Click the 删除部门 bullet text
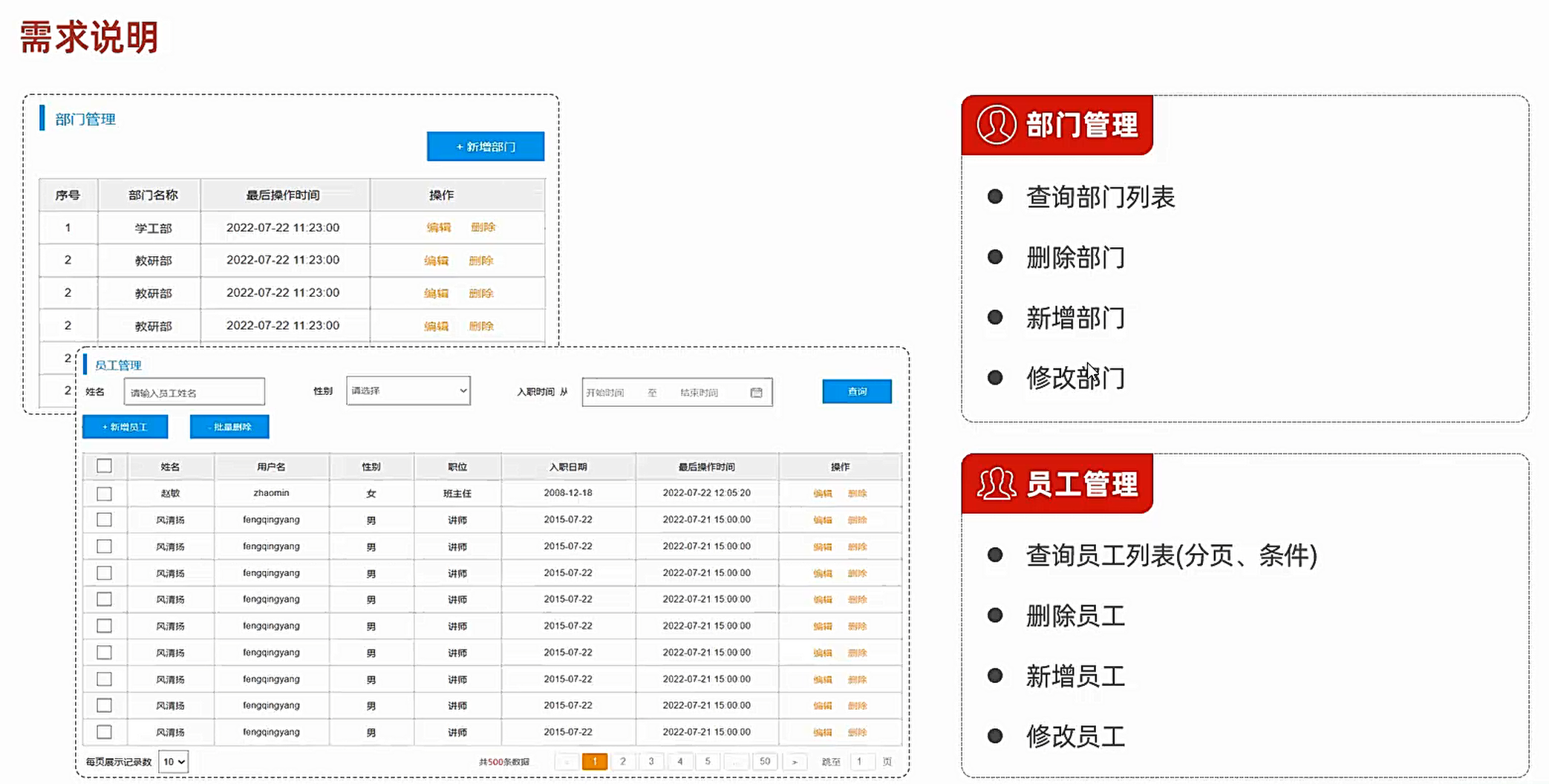This screenshot has width=1549, height=784. (1076, 258)
